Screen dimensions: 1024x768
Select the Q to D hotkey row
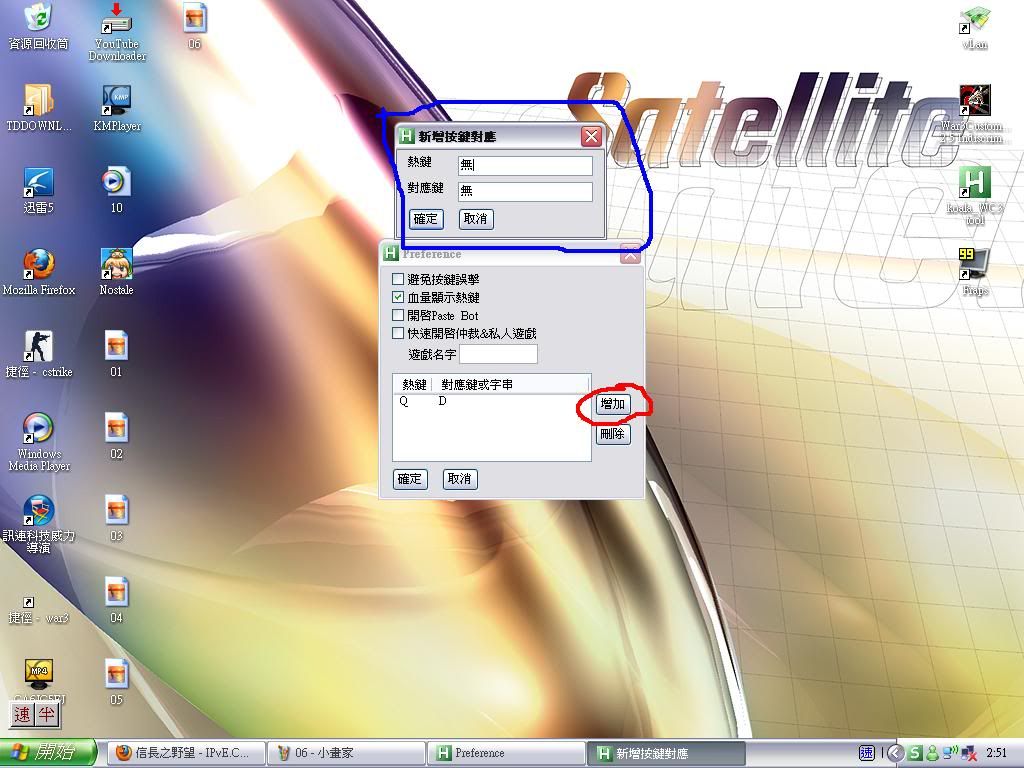point(440,402)
